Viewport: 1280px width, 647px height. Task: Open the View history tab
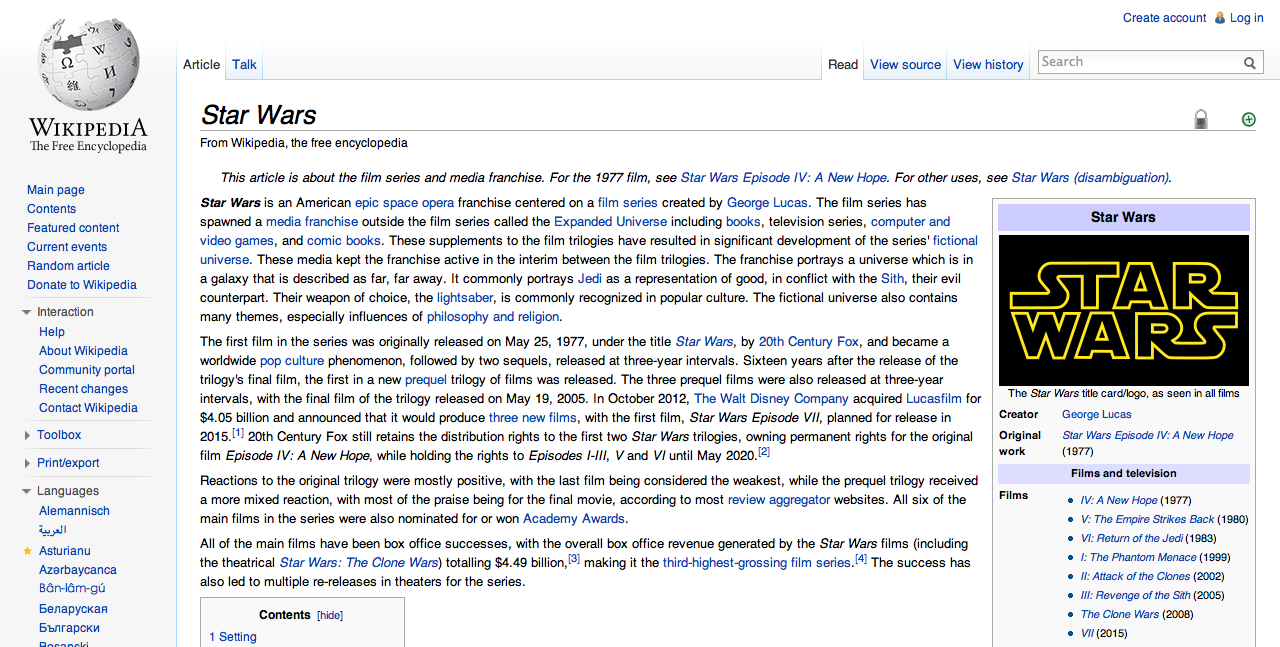pos(988,64)
